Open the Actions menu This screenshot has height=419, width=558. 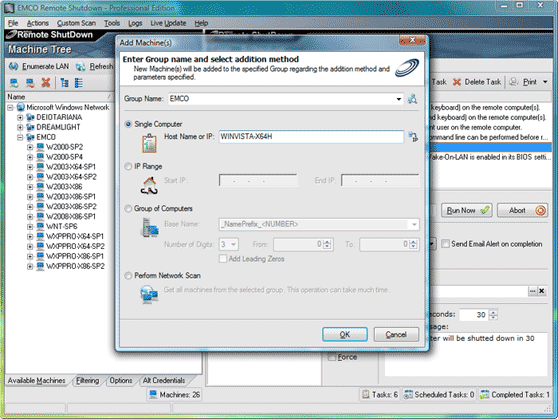coord(38,23)
